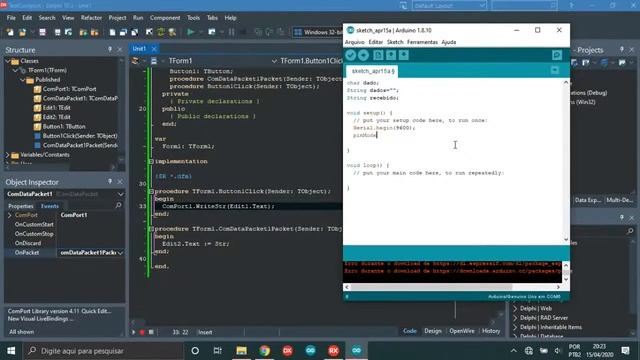Open File menu in Delphi
This screenshot has height=360, width=640.
[x=11, y=18]
